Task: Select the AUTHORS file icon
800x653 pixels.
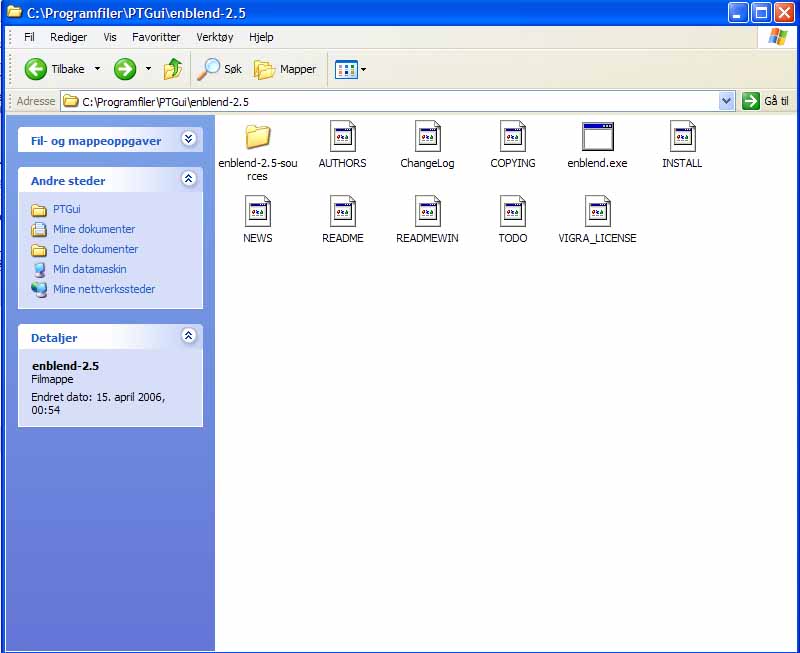Action: click(x=342, y=136)
